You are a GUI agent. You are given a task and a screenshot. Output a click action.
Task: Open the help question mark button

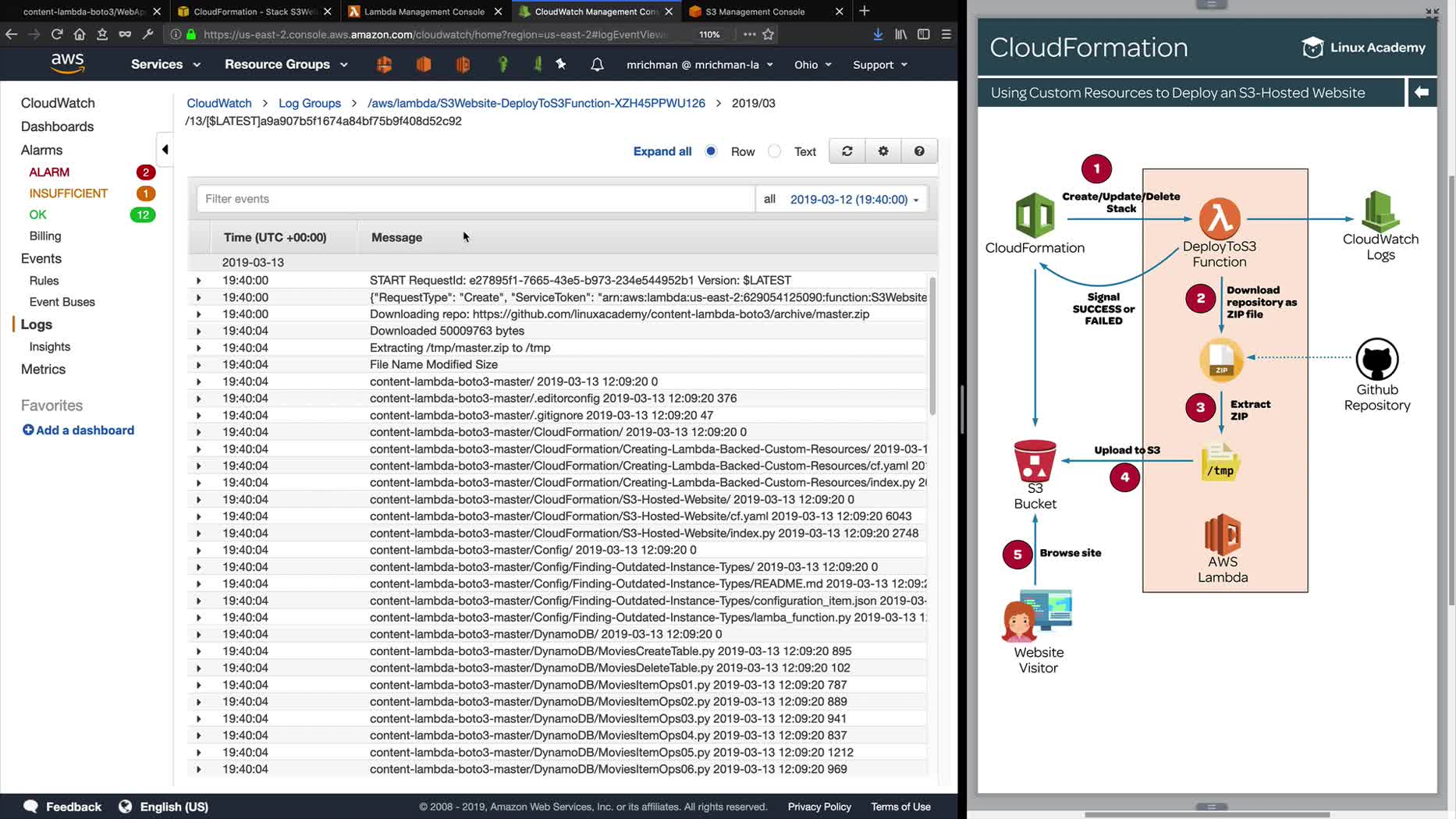(x=919, y=151)
